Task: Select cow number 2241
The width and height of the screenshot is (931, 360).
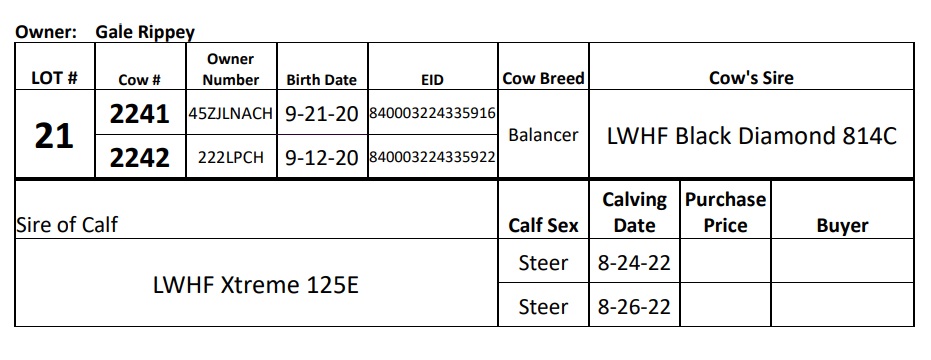Action: click(x=140, y=113)
